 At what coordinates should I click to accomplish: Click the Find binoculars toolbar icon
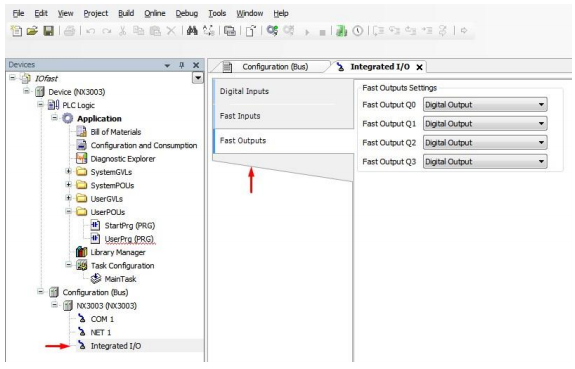[192, 31]
